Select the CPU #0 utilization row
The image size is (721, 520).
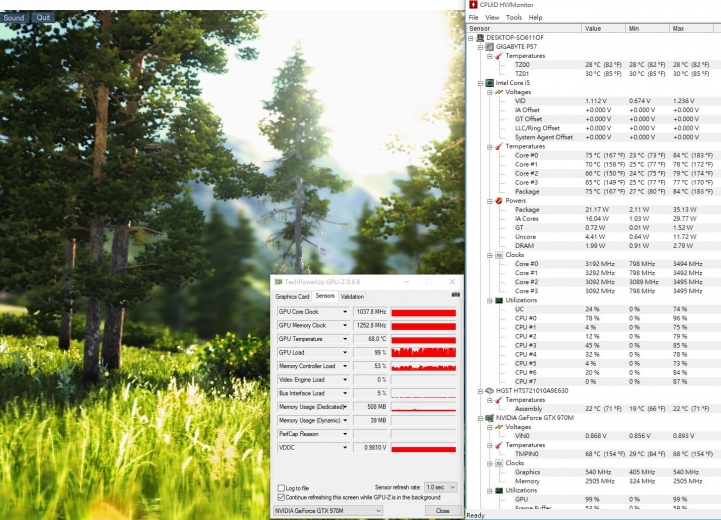point(613,318)
